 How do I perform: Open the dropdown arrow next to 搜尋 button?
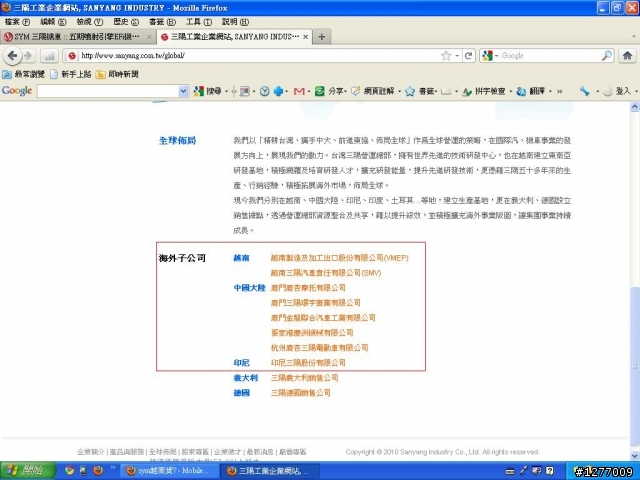[226, 91]
